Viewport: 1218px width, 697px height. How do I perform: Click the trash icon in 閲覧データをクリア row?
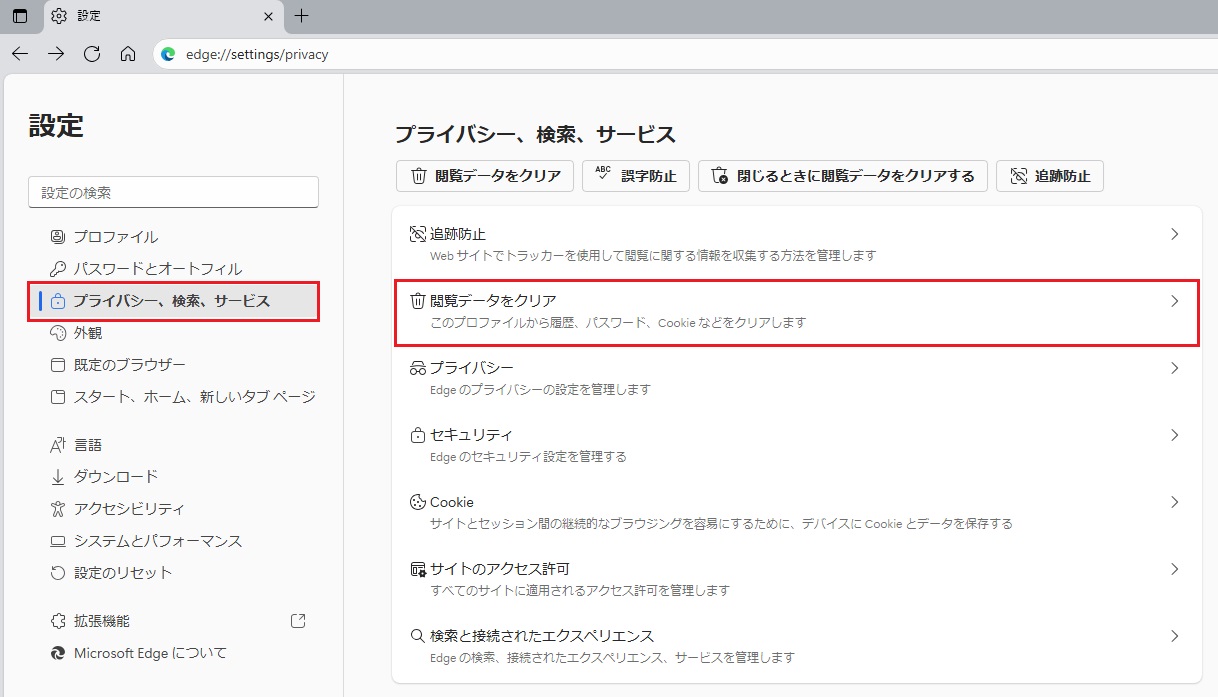(418, 301)
